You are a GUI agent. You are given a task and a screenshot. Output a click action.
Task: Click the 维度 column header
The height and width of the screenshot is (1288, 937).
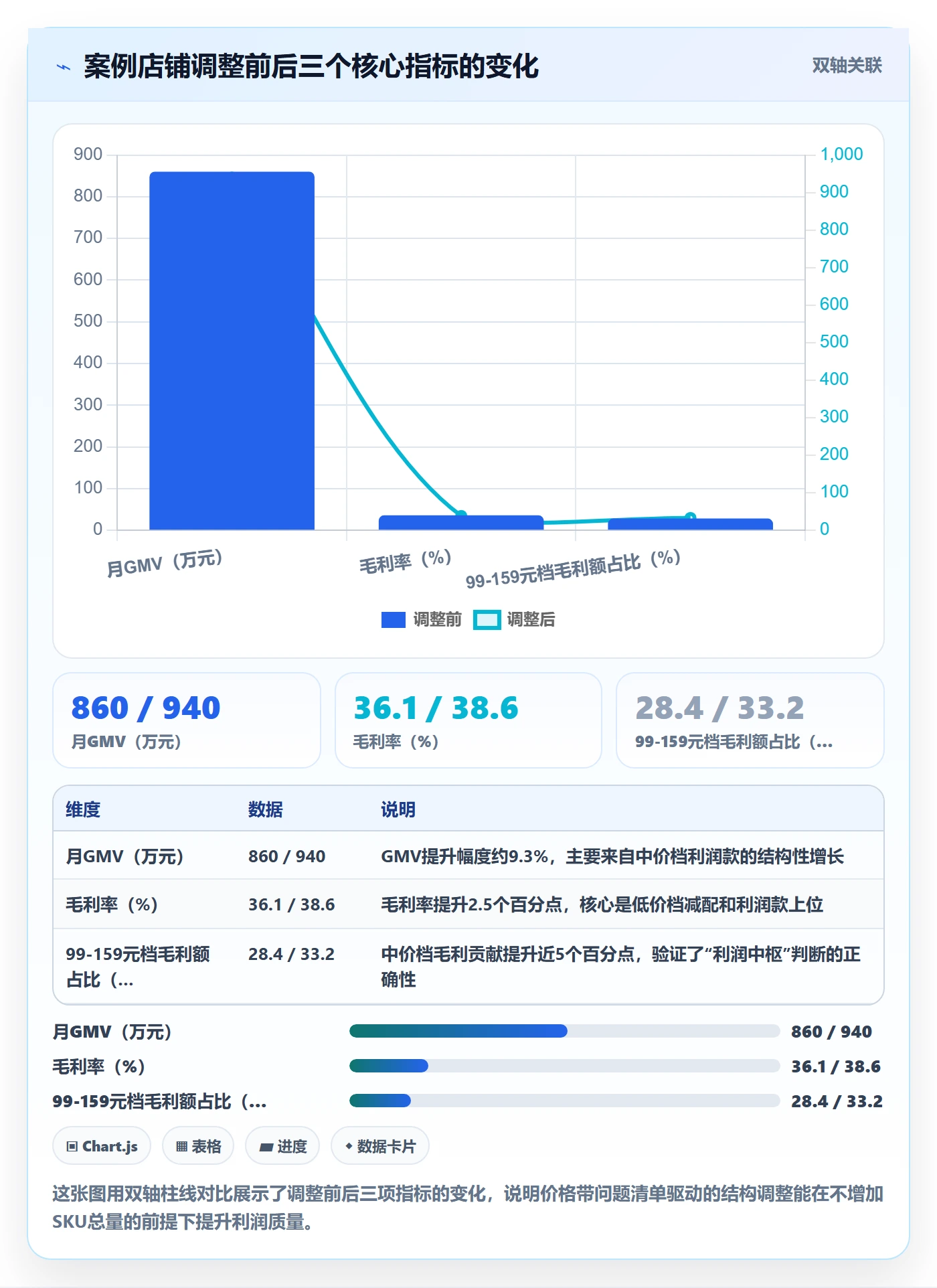[x=83, y=809]
